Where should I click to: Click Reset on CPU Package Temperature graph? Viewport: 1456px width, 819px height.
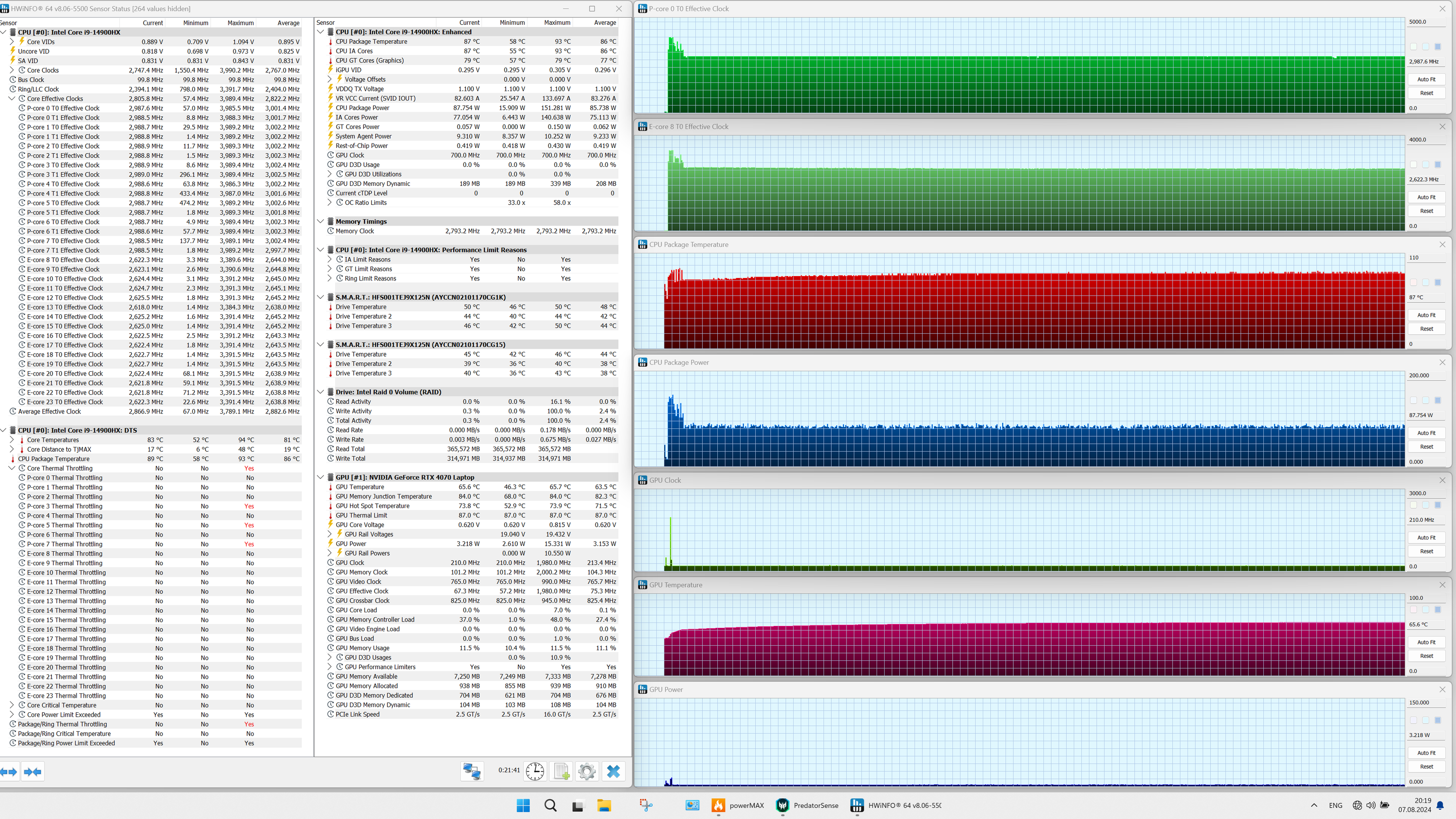click(x=1425, y=329)
